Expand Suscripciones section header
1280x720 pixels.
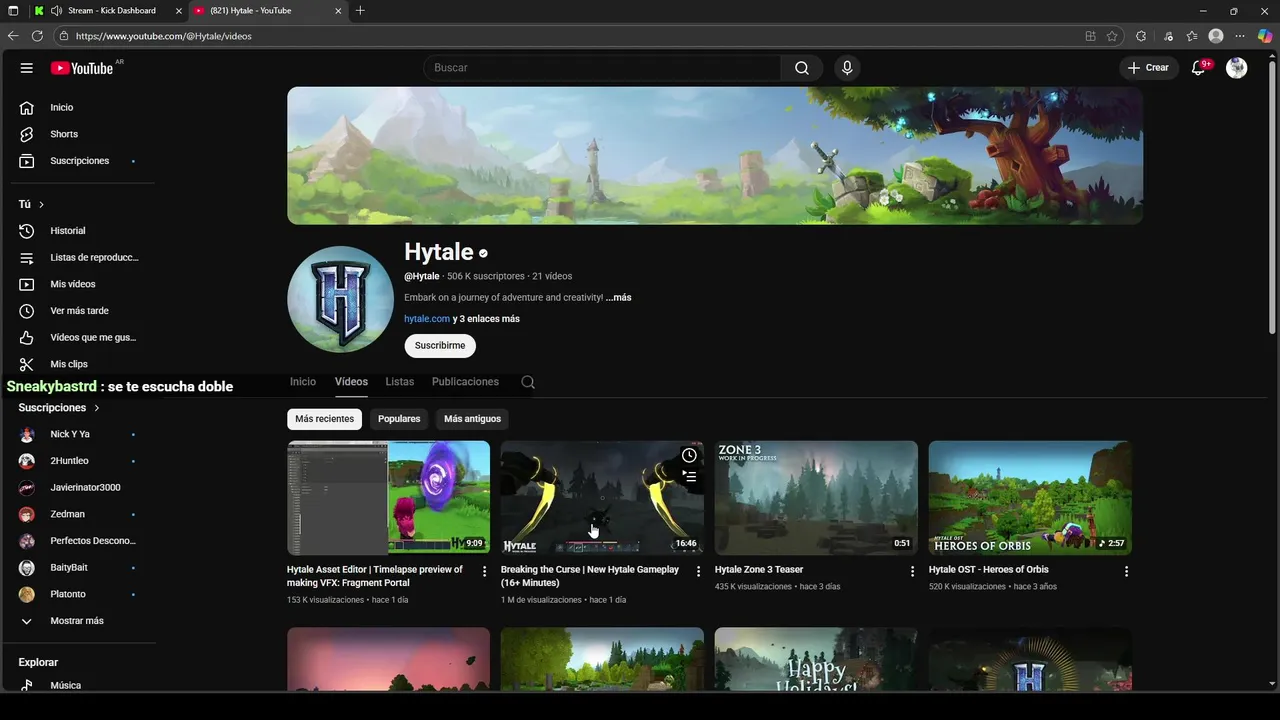pyautogui.click(x=59, y=408)
